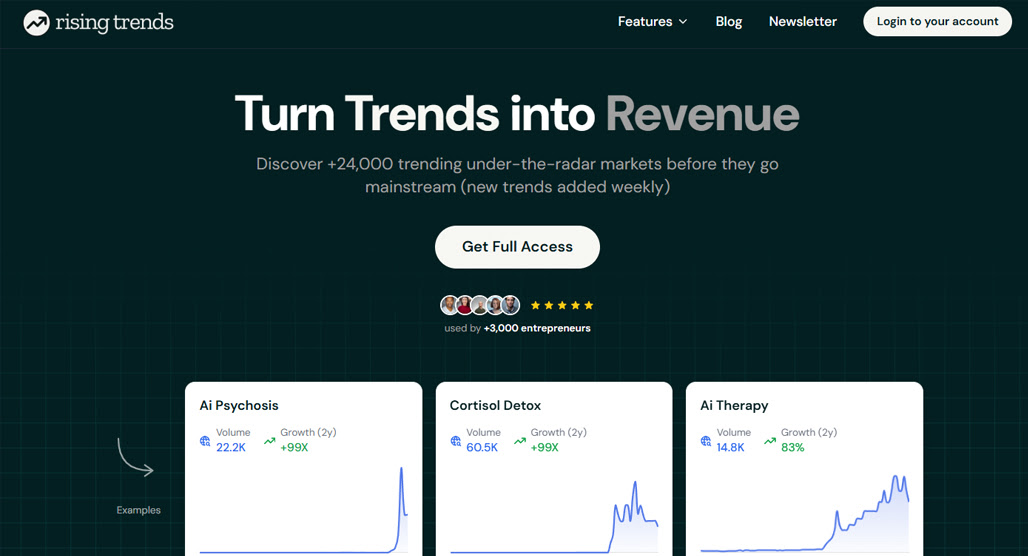Click the third yellow rating star
1028x556 pixels.
[x=562, y=305]
